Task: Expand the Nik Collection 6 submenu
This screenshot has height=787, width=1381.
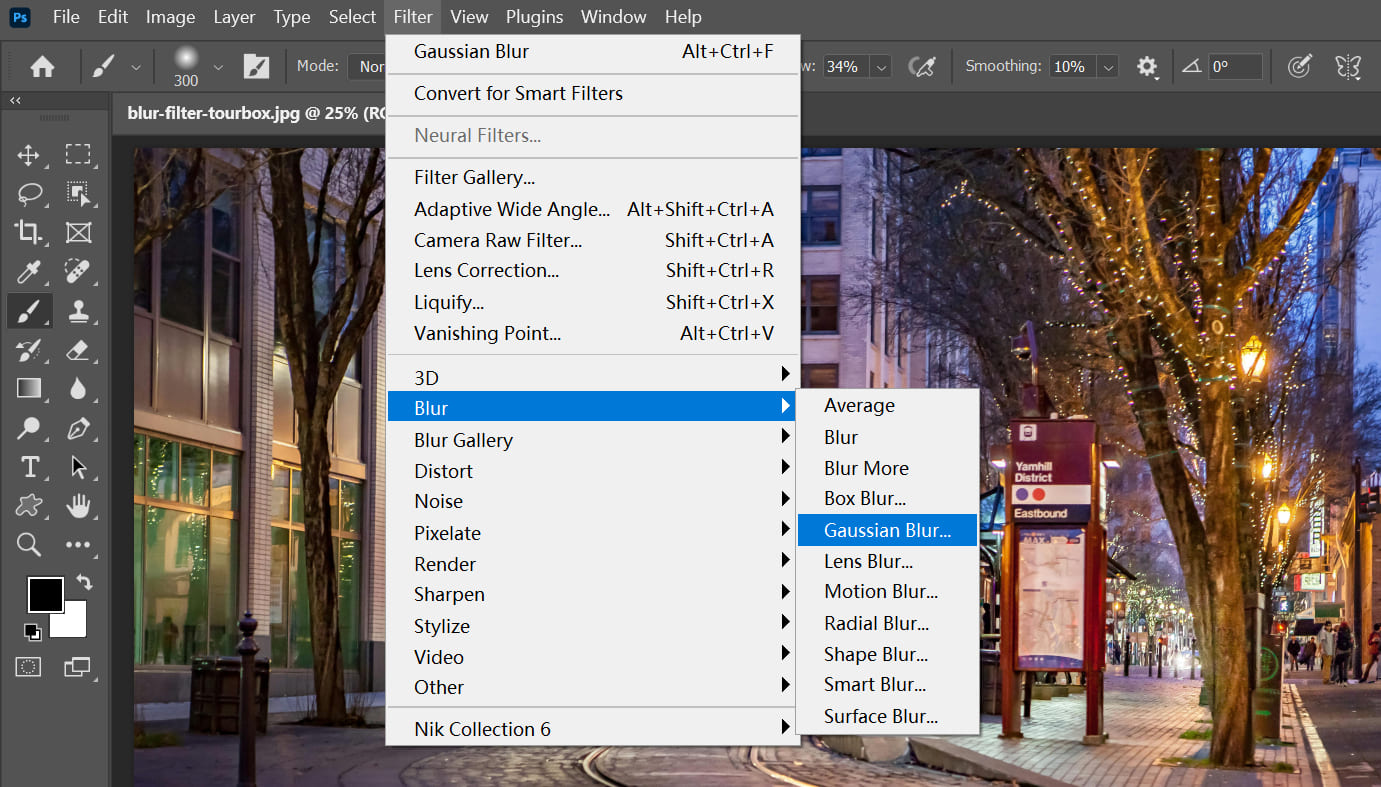Action: pos(593,729)
